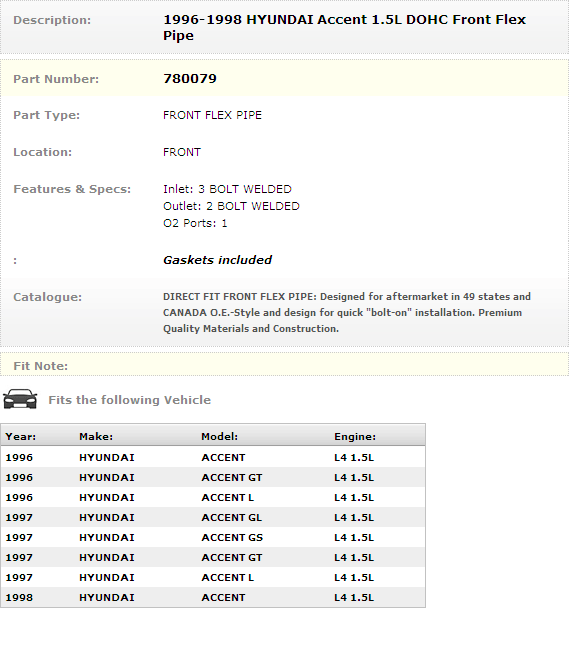Image resolution: width=570 pixels, height=664 pixels.
Task: Click the ACCENT GS model cell
Action: (232, 537)
